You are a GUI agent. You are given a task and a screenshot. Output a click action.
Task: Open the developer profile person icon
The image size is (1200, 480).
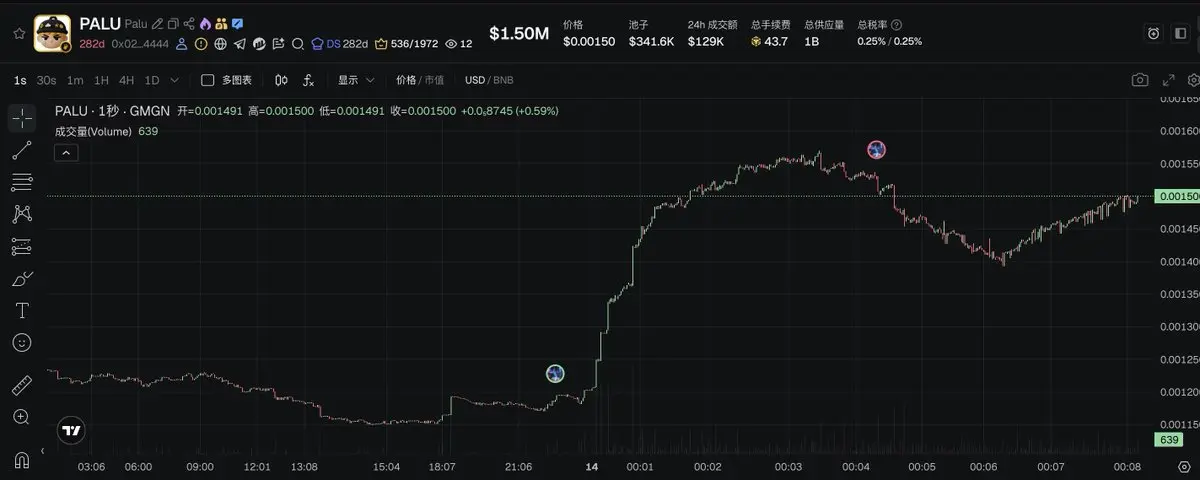click(x=183, y=44)
